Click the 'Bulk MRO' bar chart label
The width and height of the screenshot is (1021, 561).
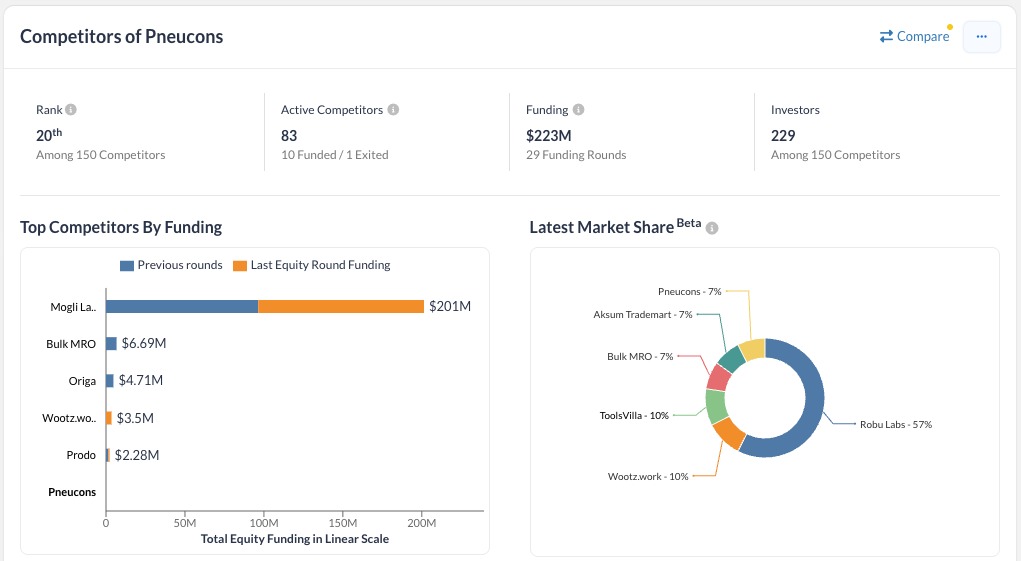click(x=71, y=344)
